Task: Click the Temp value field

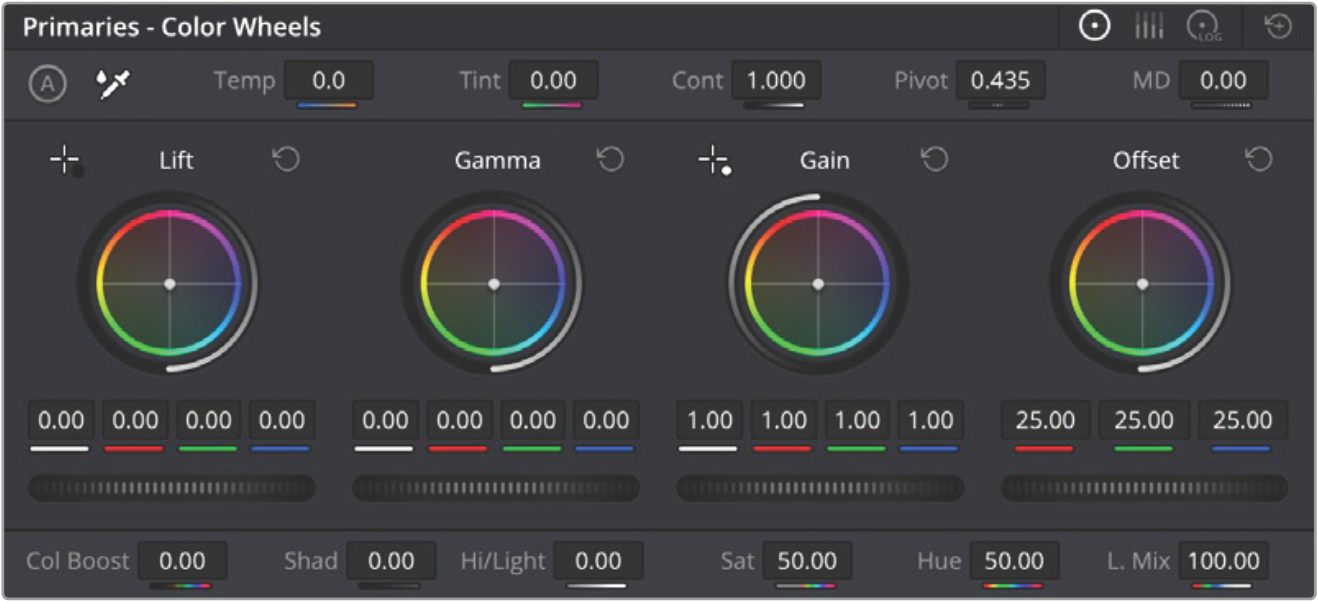Action: (328, 80)
